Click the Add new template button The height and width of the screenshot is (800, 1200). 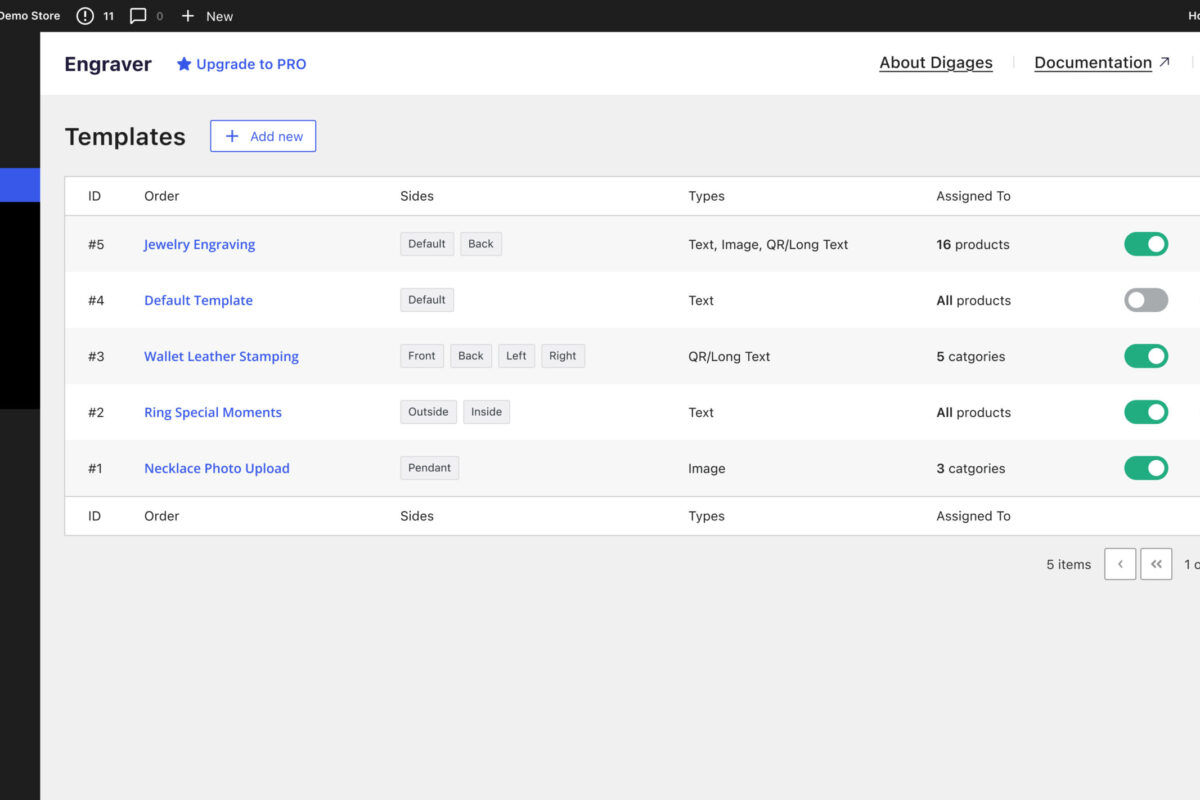point(263,136)
